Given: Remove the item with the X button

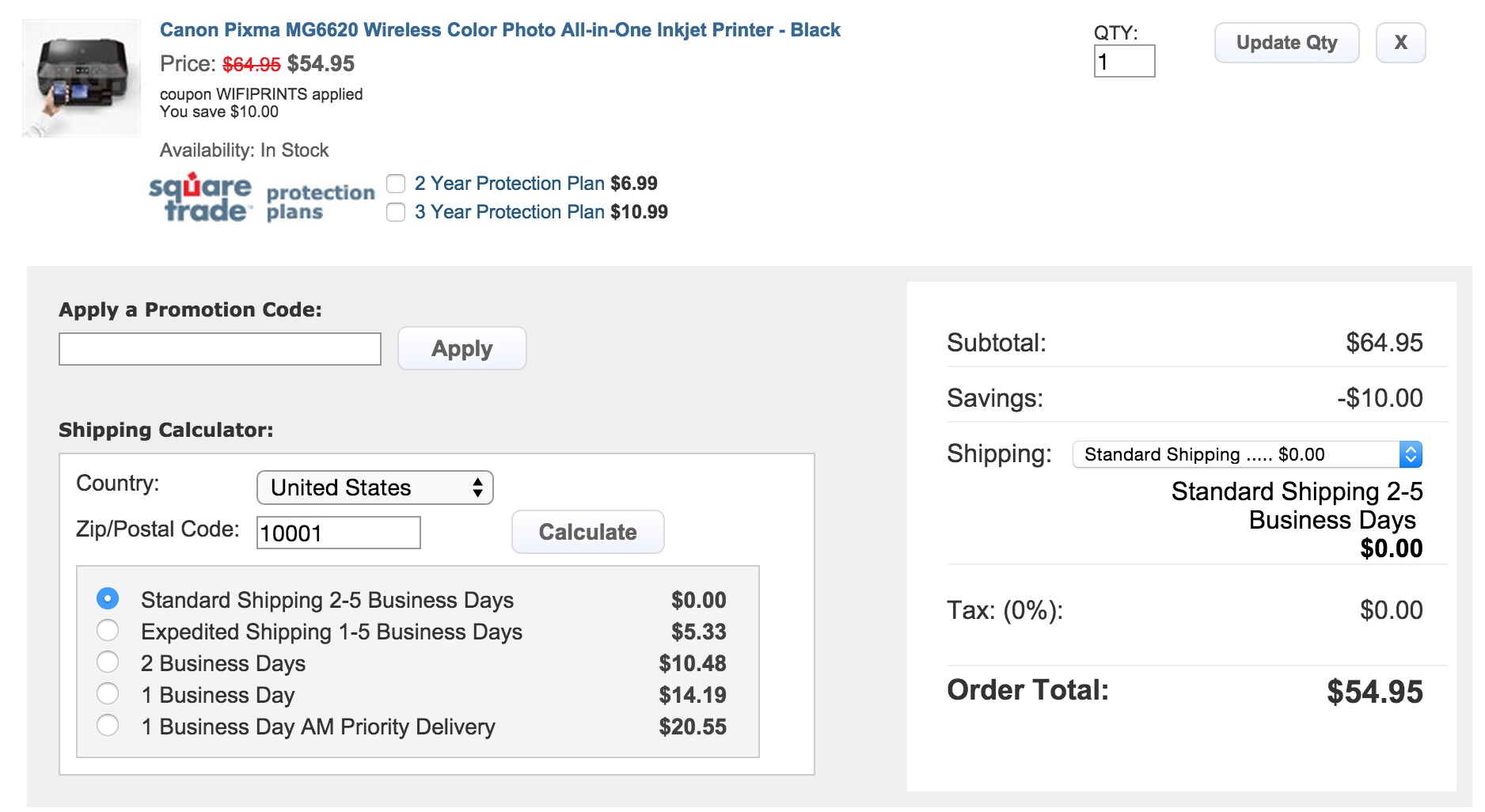Looking at the screenshot, I should (x=1400, y=43).
